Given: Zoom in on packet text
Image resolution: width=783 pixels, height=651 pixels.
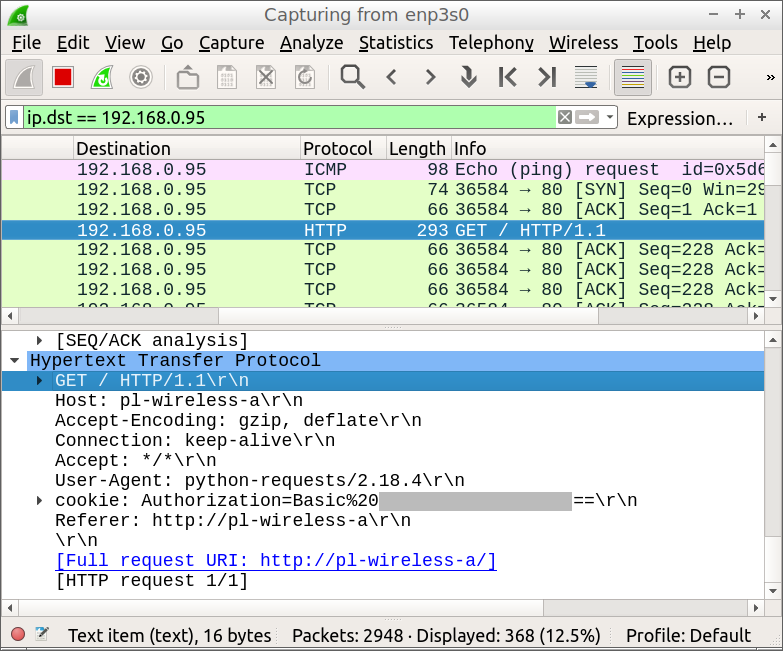Looking at the screenshot, I should (680, 77).
